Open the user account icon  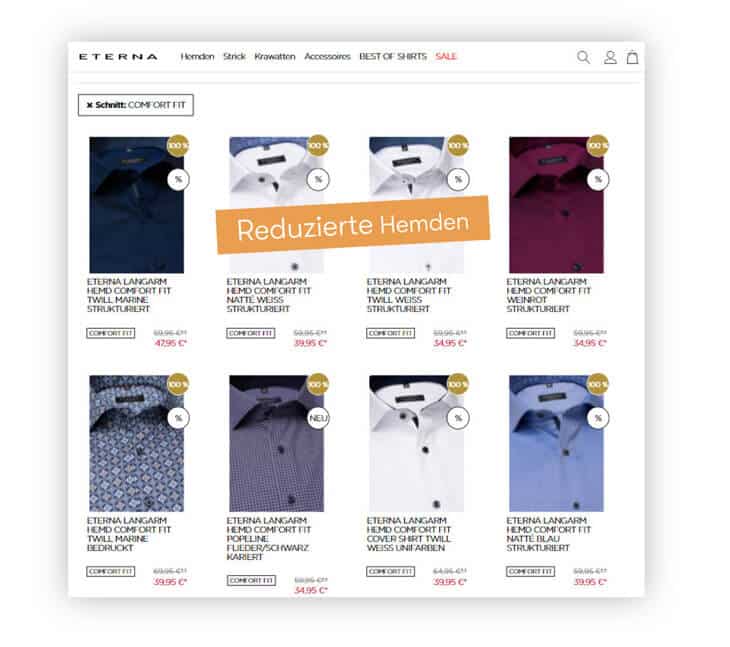click(610, 57)
